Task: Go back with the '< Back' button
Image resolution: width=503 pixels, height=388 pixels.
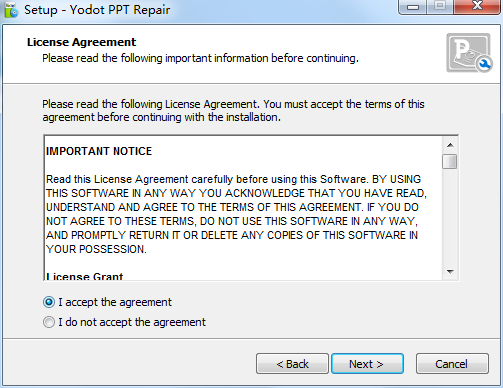Action: point(292,364)
